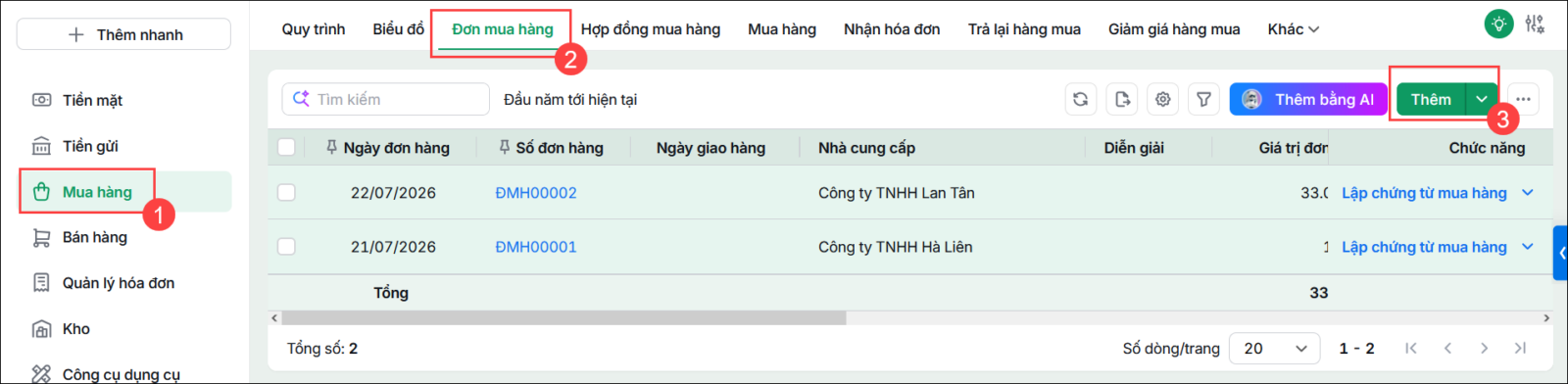1568x384 pixels.
Task: Open the filter funnel icon
Action: [x=1204, y=99]
